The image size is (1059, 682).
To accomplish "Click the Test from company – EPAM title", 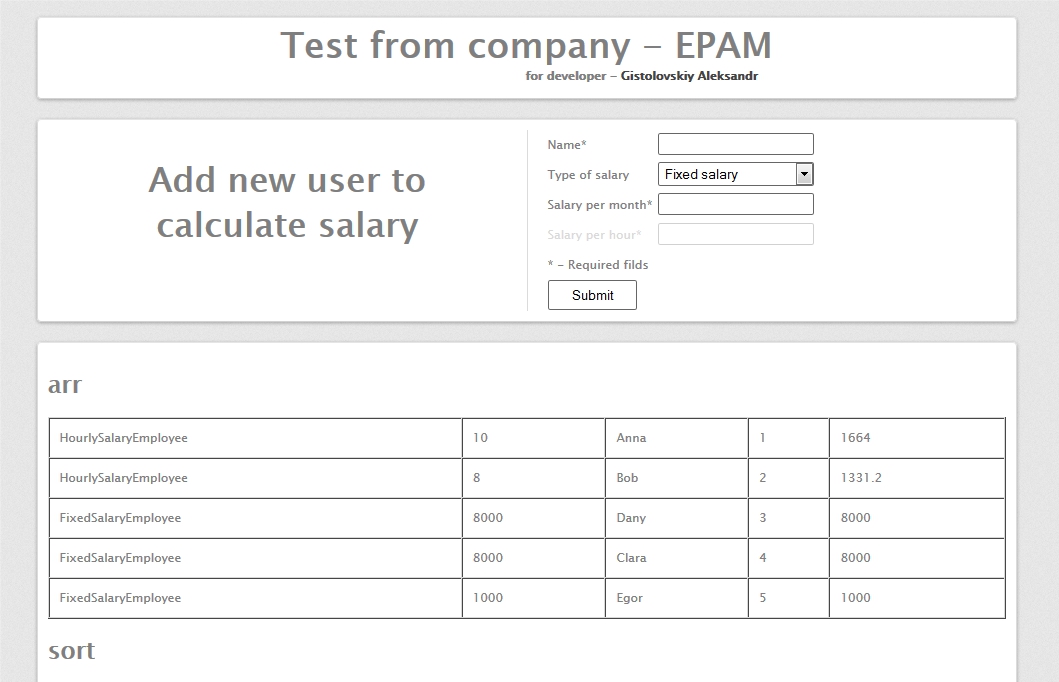I will click(526, 46).
